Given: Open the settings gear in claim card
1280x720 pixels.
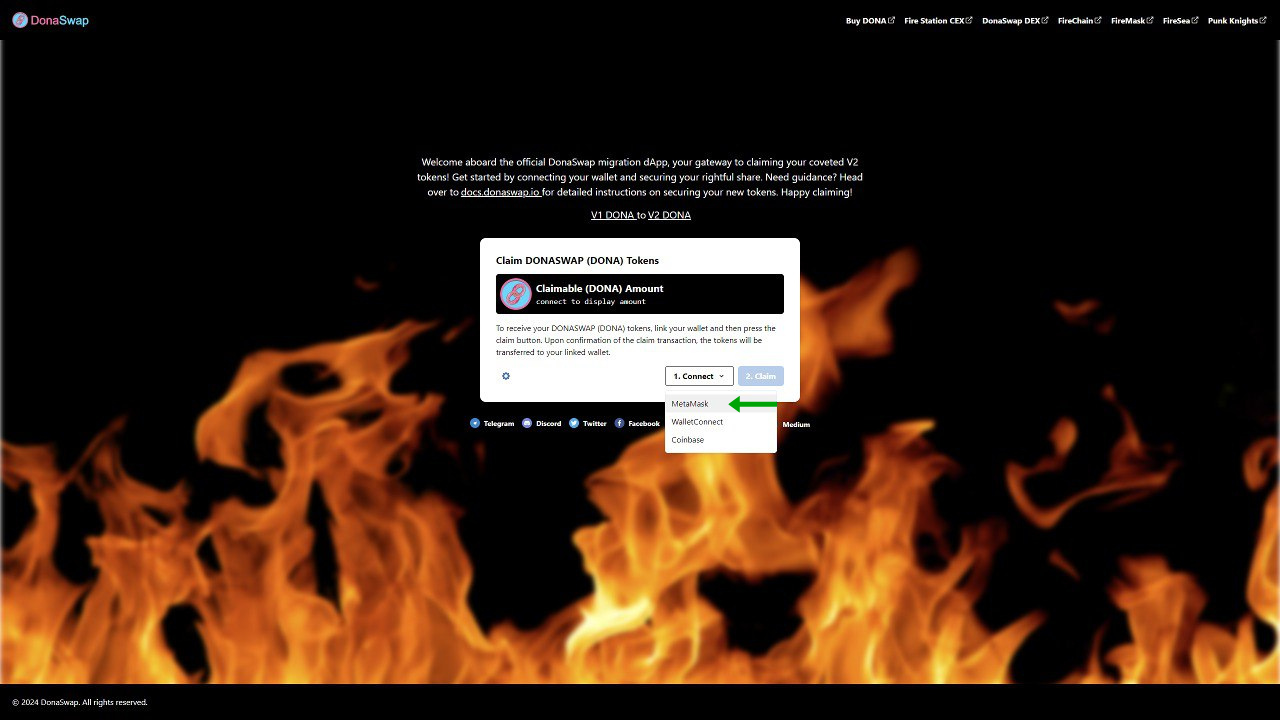Looking at the screenshot, I should [506, 376].
